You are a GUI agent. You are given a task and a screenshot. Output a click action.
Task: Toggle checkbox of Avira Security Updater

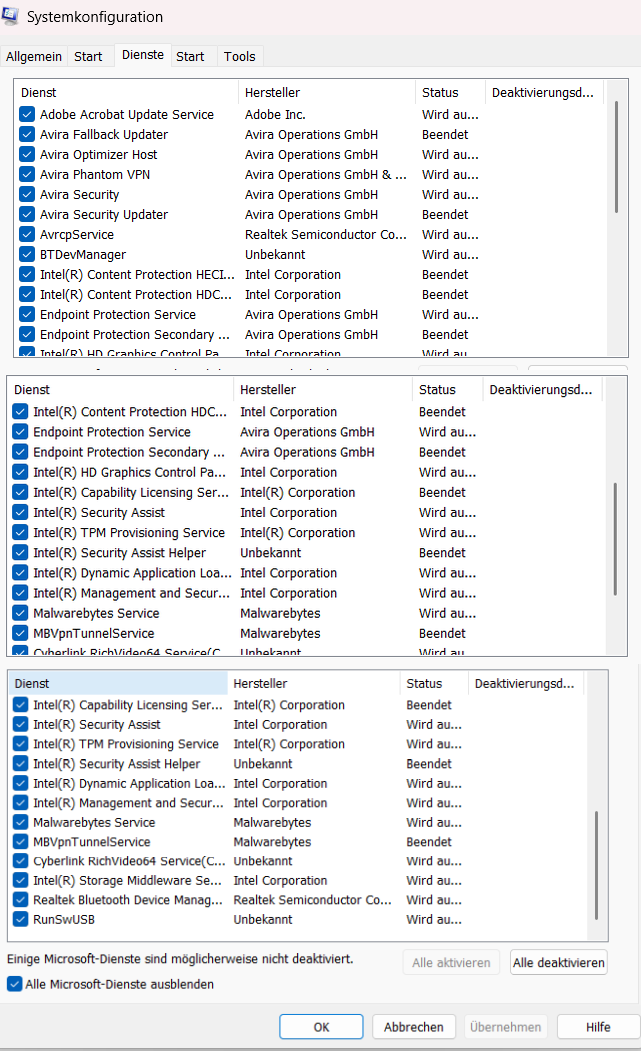[x=27, y=214]
